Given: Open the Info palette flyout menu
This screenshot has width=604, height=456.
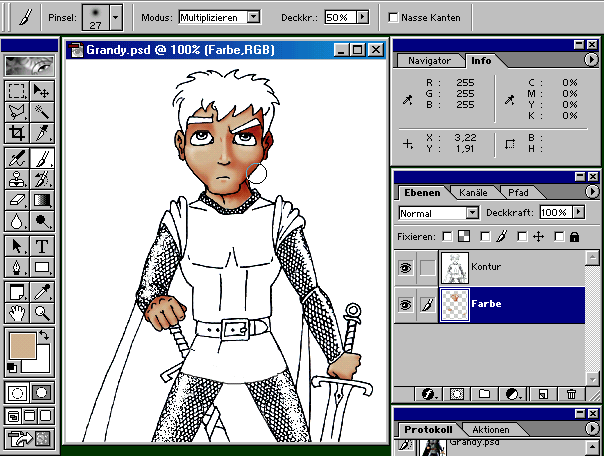Looking at the screenshot, I should click(591, 60).
